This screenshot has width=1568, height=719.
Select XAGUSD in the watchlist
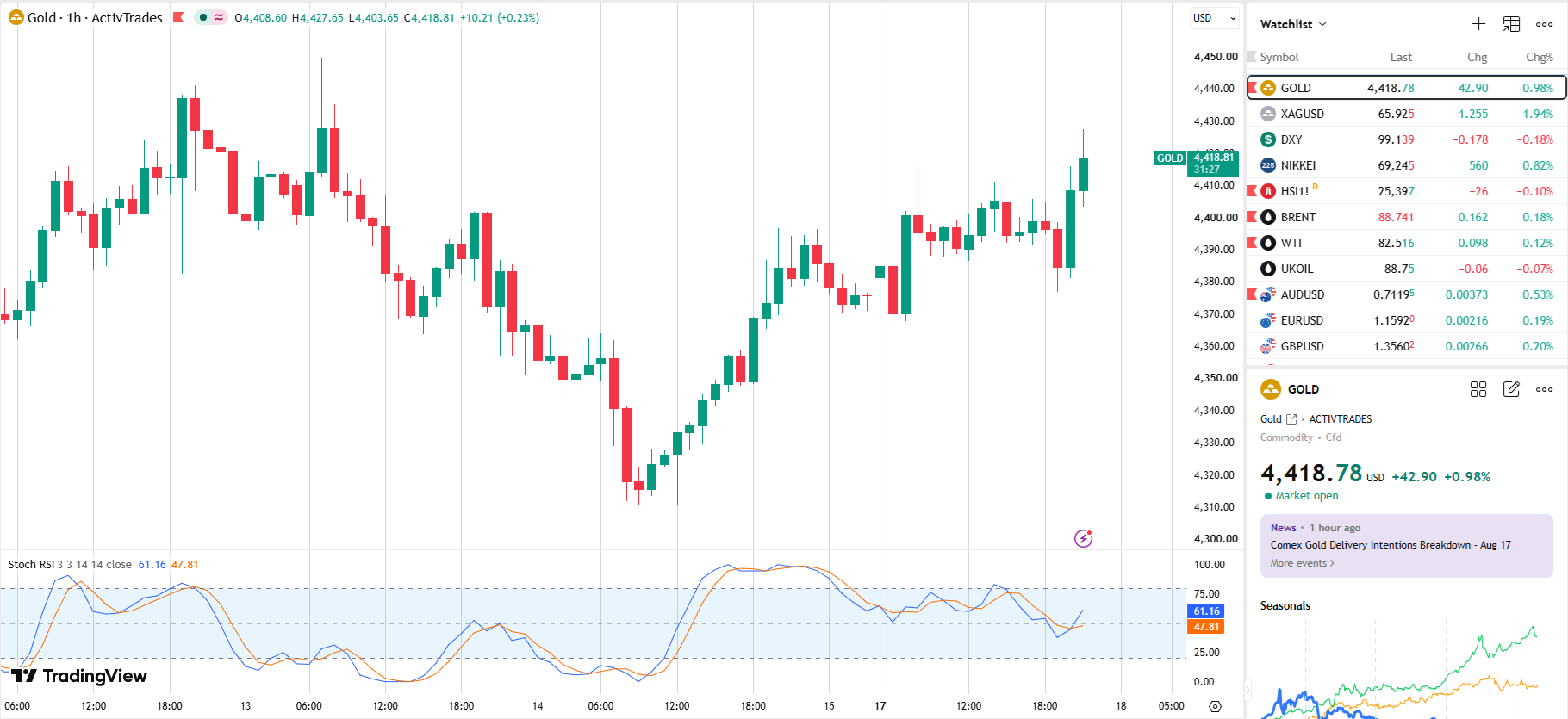pos(1406,114)
